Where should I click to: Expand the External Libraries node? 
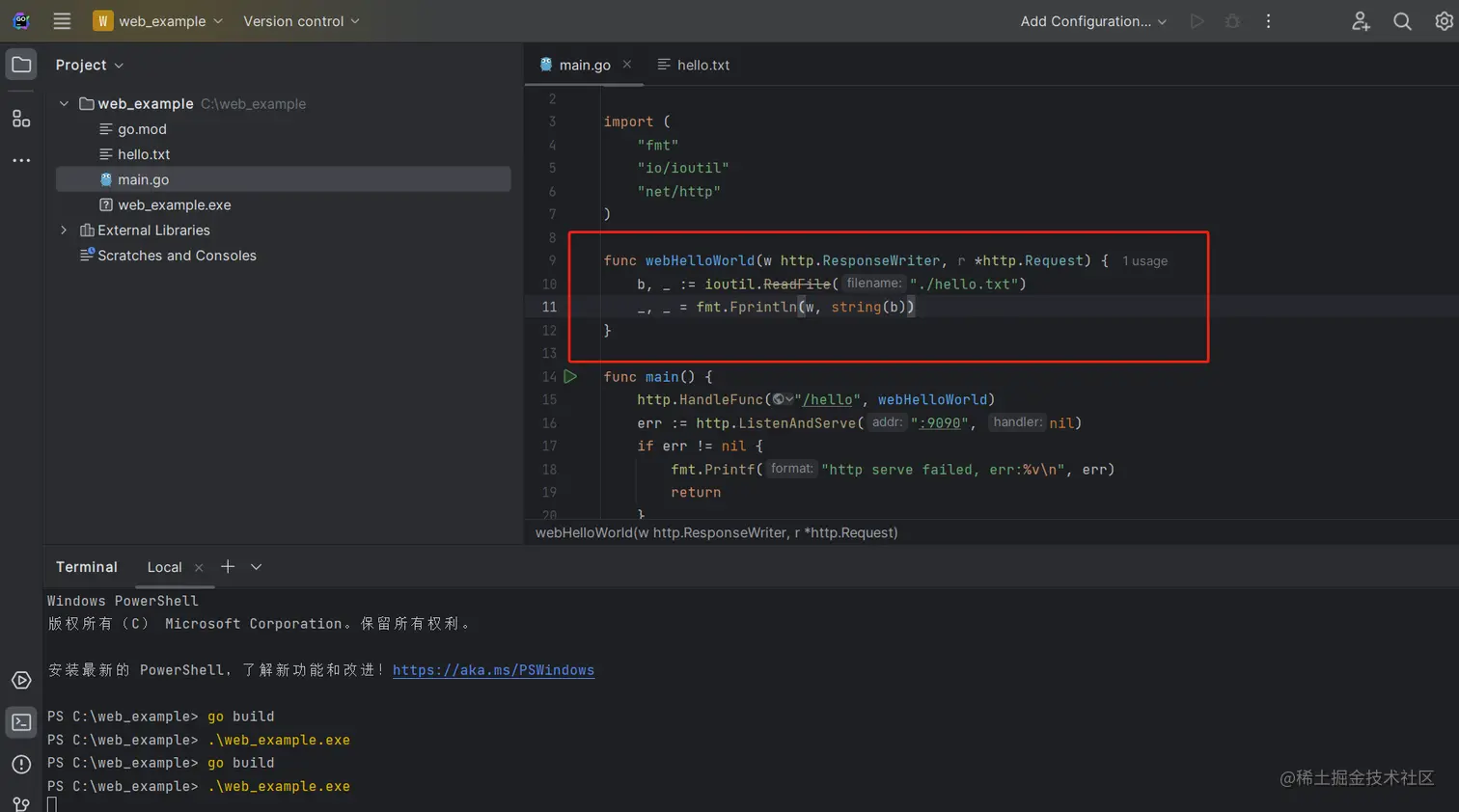(x=65, y=230)
